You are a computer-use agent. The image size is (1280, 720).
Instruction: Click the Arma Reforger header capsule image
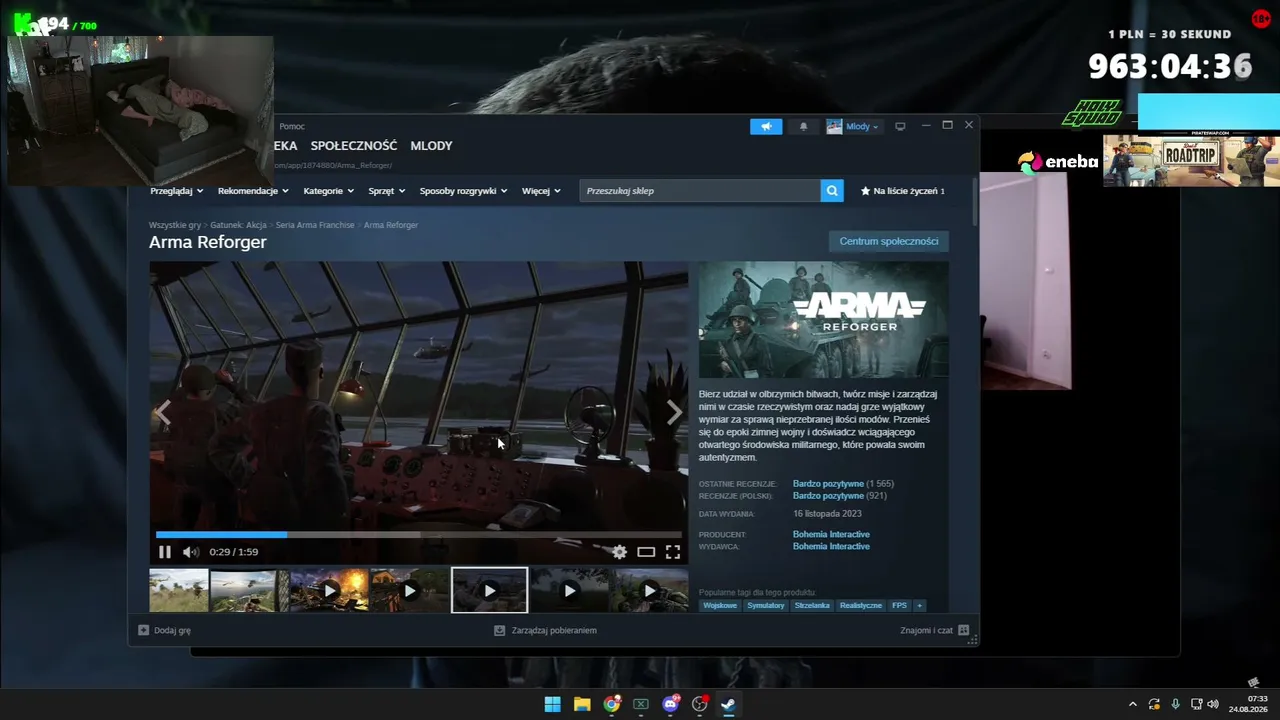coord(823,320)
